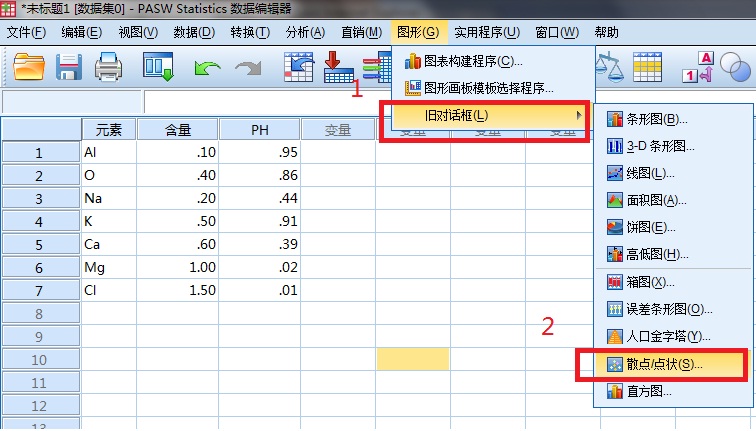Click the cell containing Cl
The width and height of the screenshot is (756, 431).
(x=109, y=290)
